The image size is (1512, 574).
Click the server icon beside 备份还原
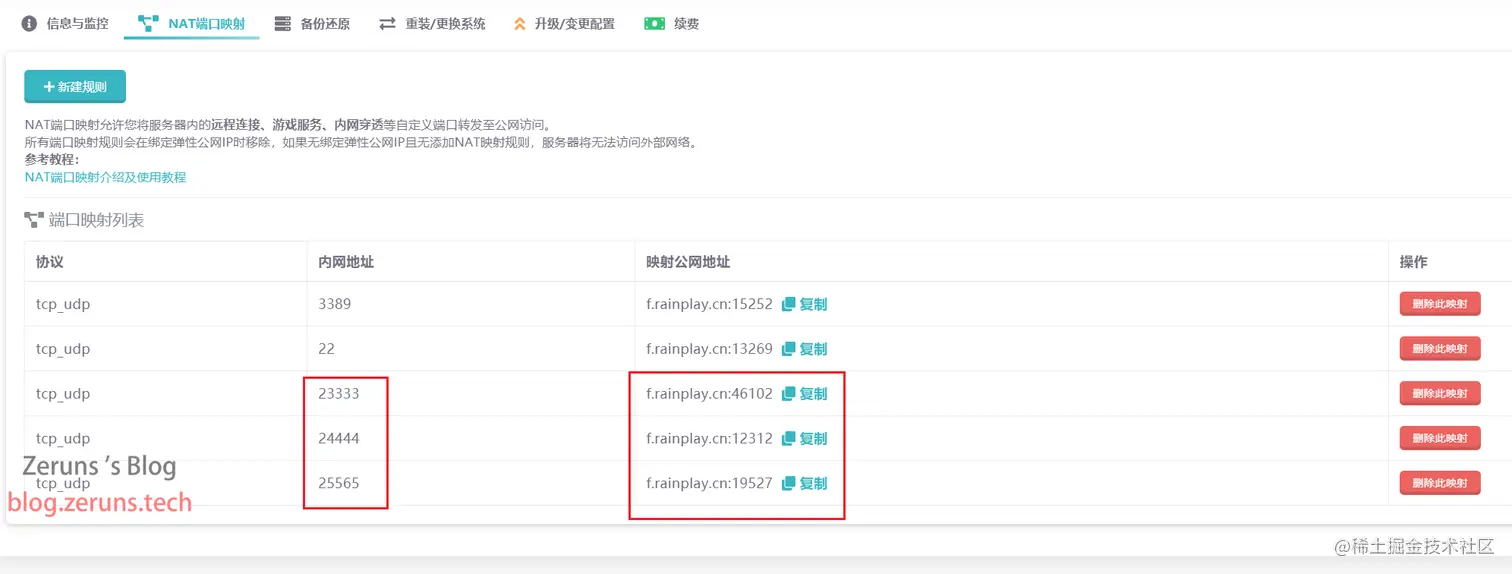point(282,23)
